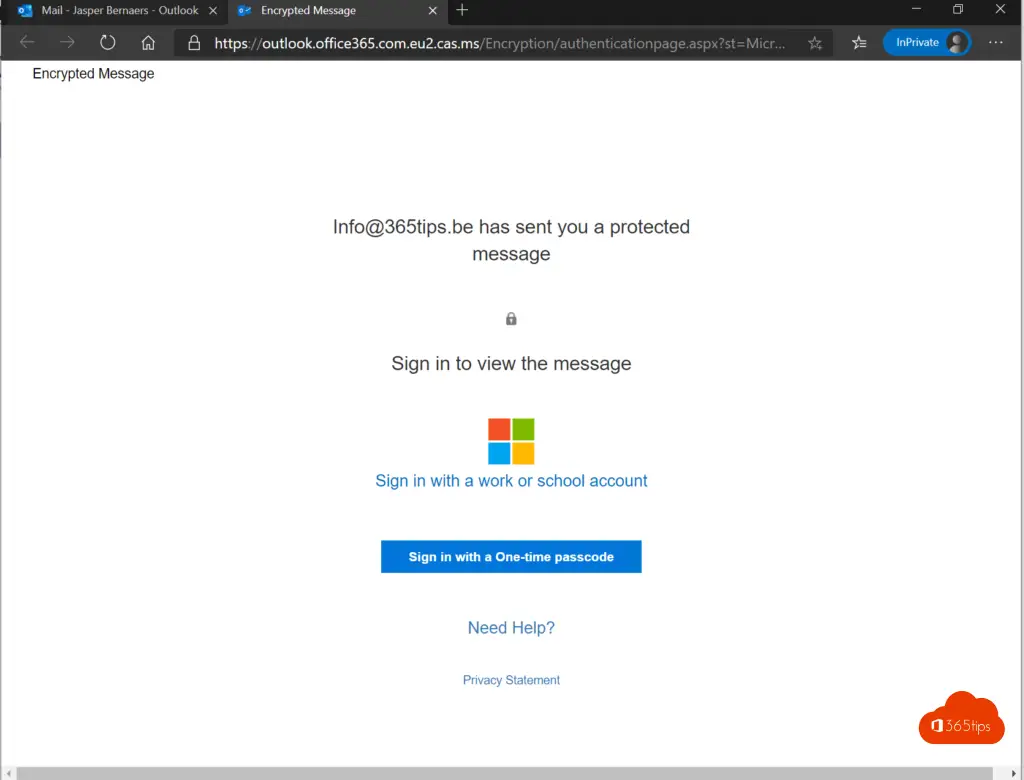Close the Mail - Jasper Bernaers tab
The image size is (1024, 780).
coord(213,10)
